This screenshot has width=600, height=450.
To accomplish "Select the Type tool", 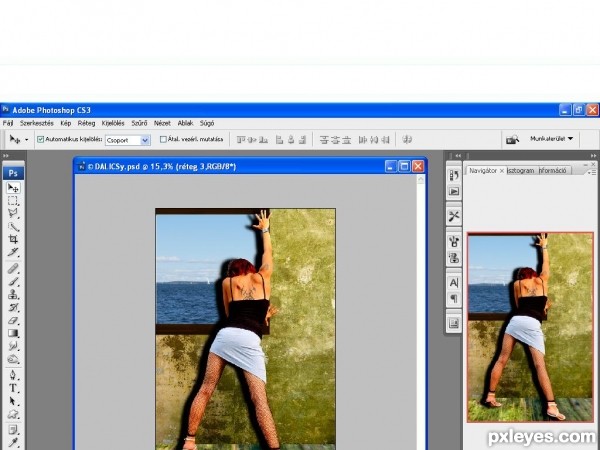I will click(13, 388).
